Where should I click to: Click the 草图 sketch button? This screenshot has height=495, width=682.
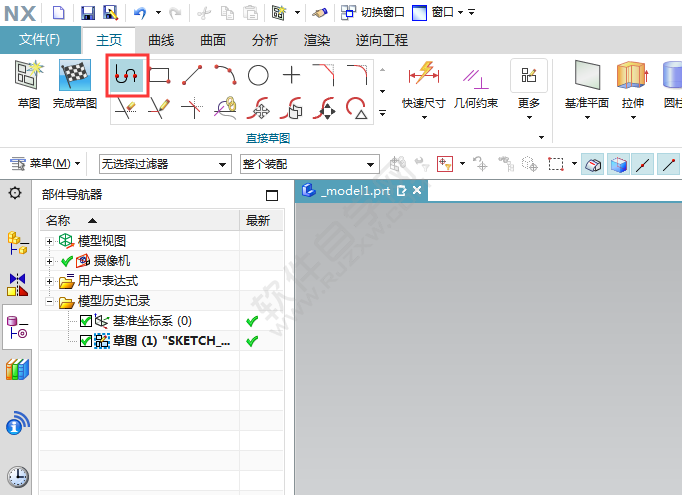click(29, 84)
